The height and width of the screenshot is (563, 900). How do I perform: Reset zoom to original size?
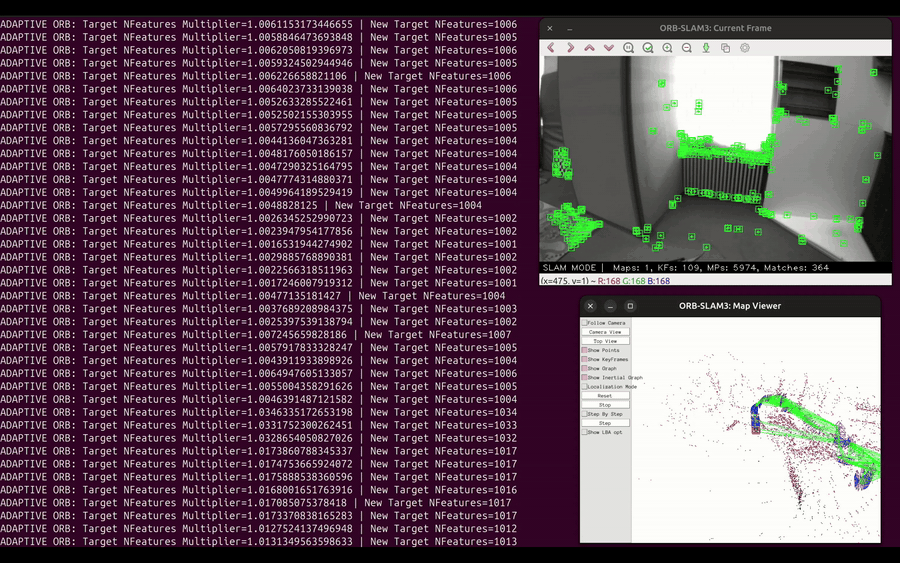pos(628,48)
